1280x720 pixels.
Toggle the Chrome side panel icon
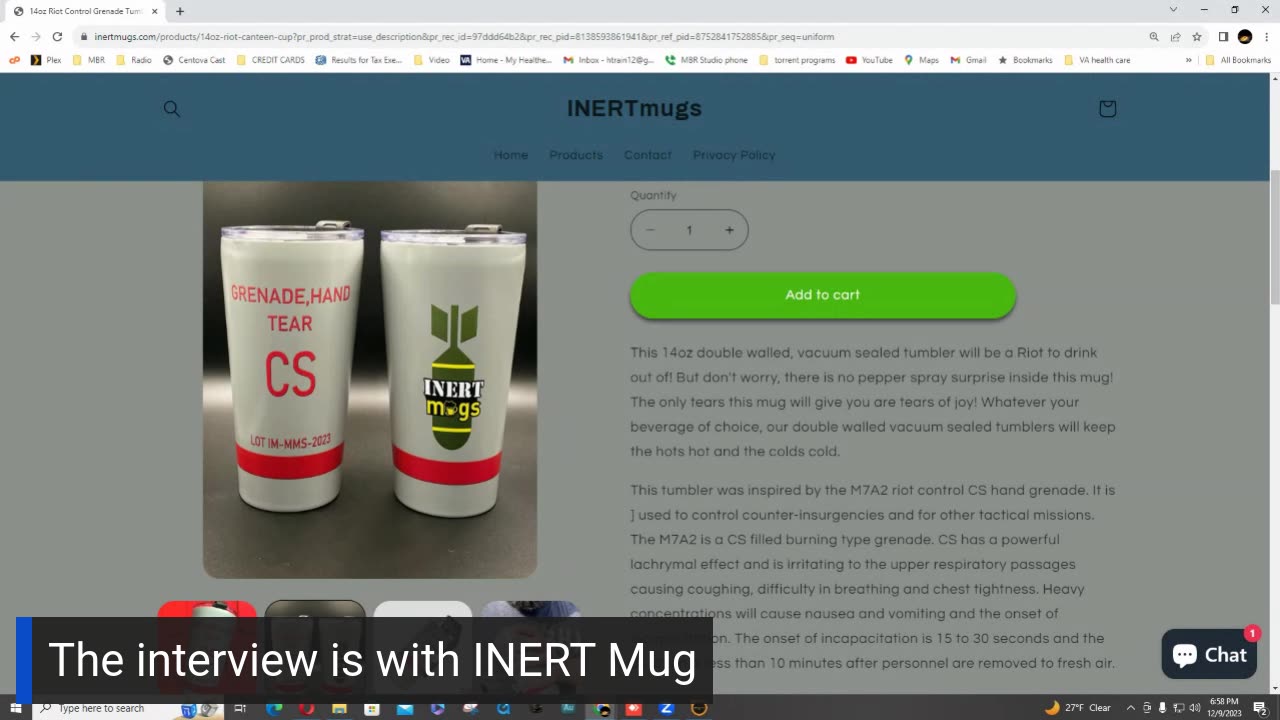point(1223,37)
